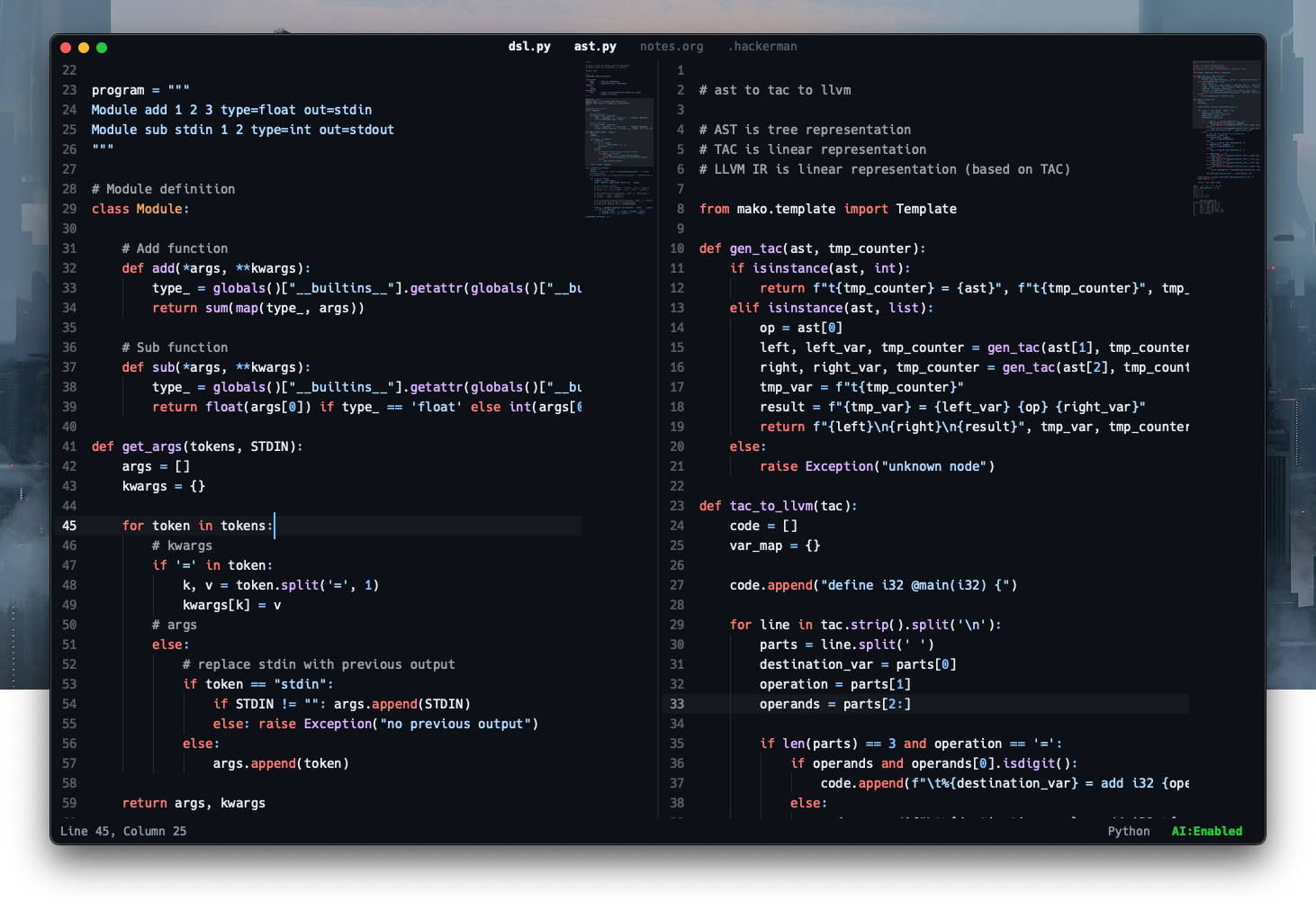
Task: Switch to the dsl.py tab
Action: 529,46
